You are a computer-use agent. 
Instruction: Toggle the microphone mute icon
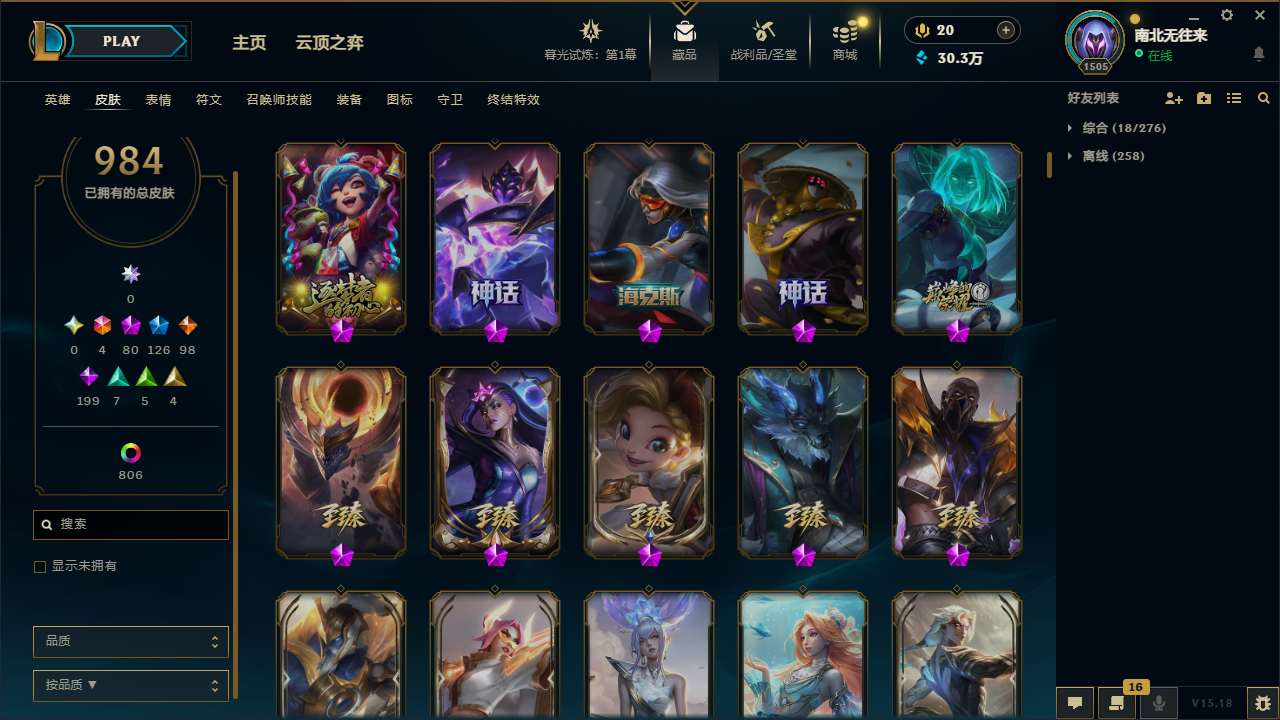point(1159,703)
